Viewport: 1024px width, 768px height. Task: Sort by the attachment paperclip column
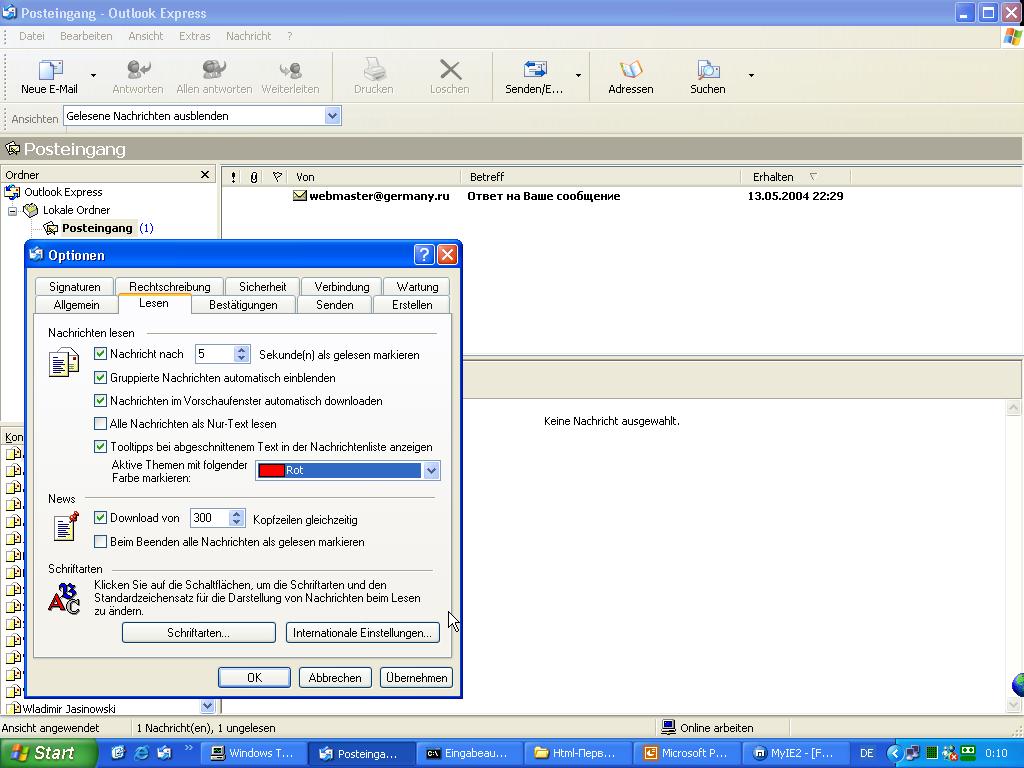(253, 177)
